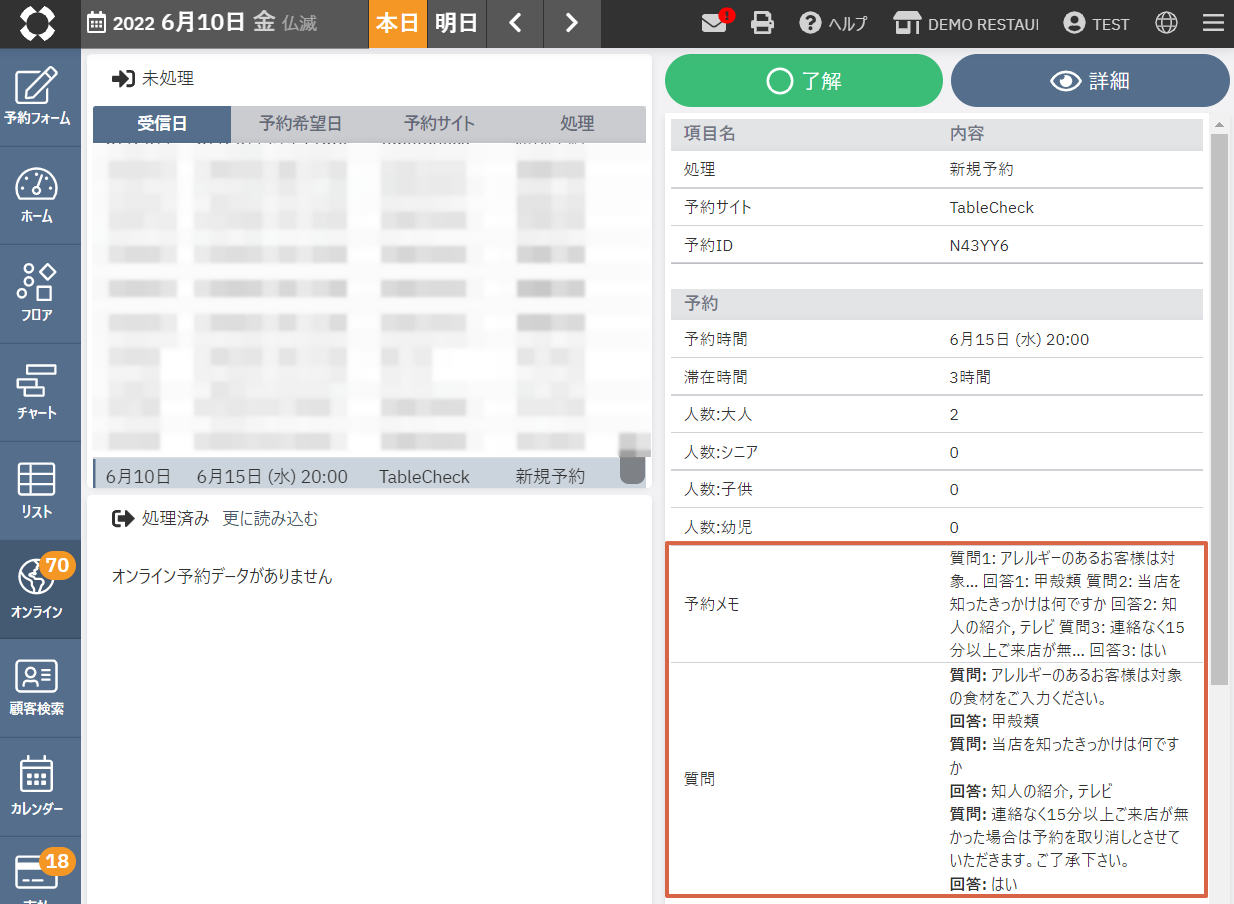
Task: Click the unprocessed list scrollbar thumb
Action: [x=632, y=468]
